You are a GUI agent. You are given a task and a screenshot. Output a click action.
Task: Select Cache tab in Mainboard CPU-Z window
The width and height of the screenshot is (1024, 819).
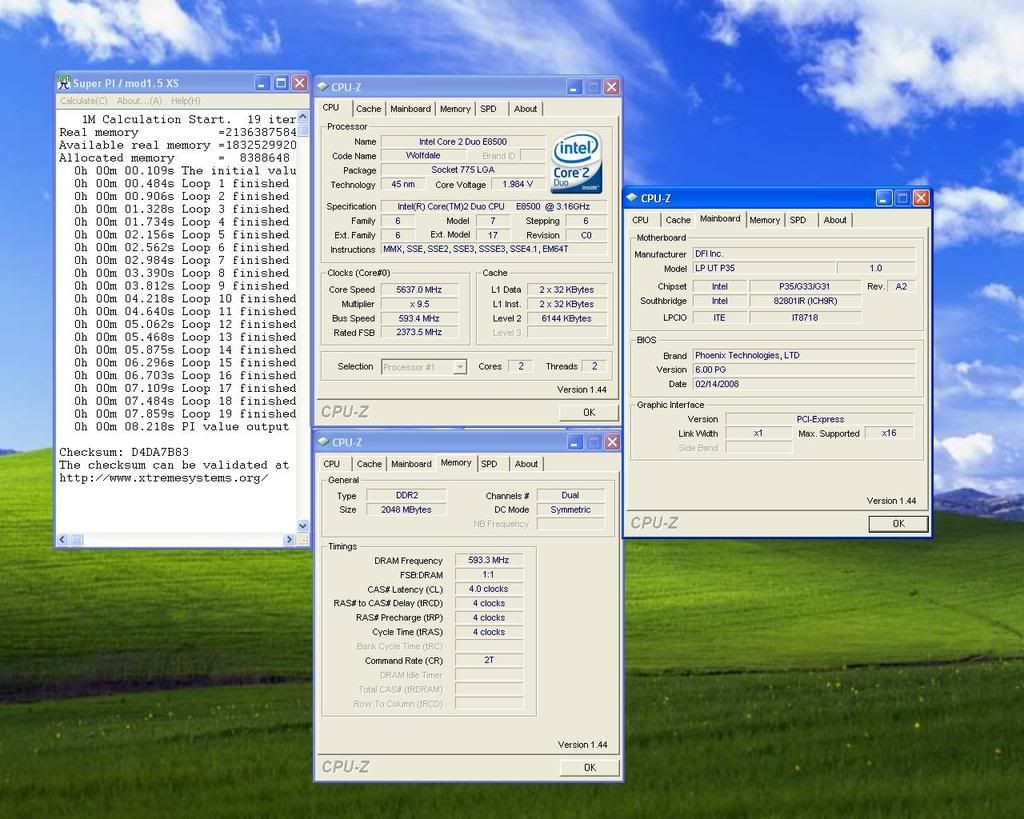(x=678, y=220)
